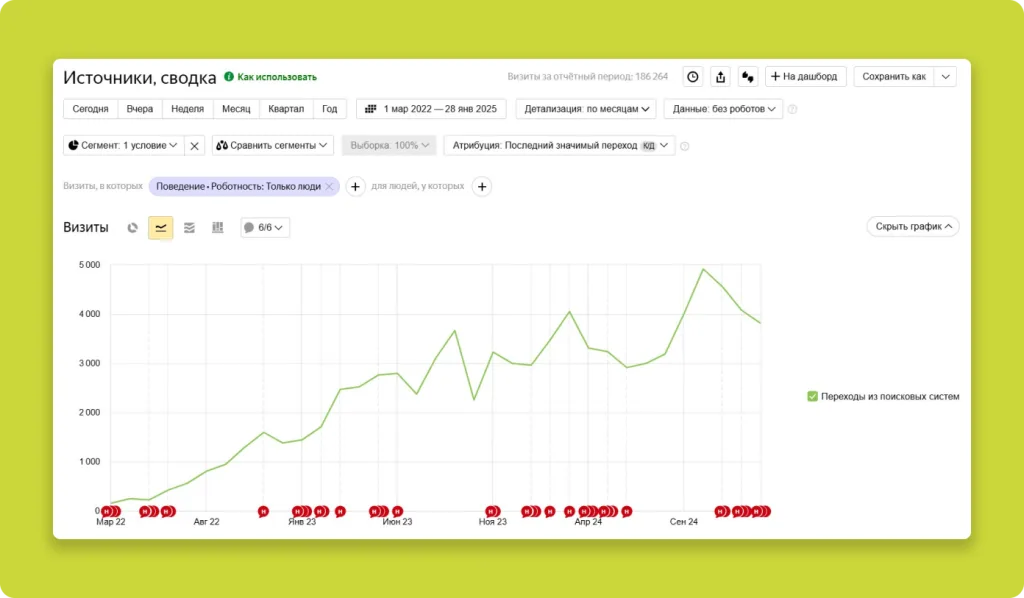Click the calendar icon in the date range
This screenshot has width=1024, height=598.
370,109
